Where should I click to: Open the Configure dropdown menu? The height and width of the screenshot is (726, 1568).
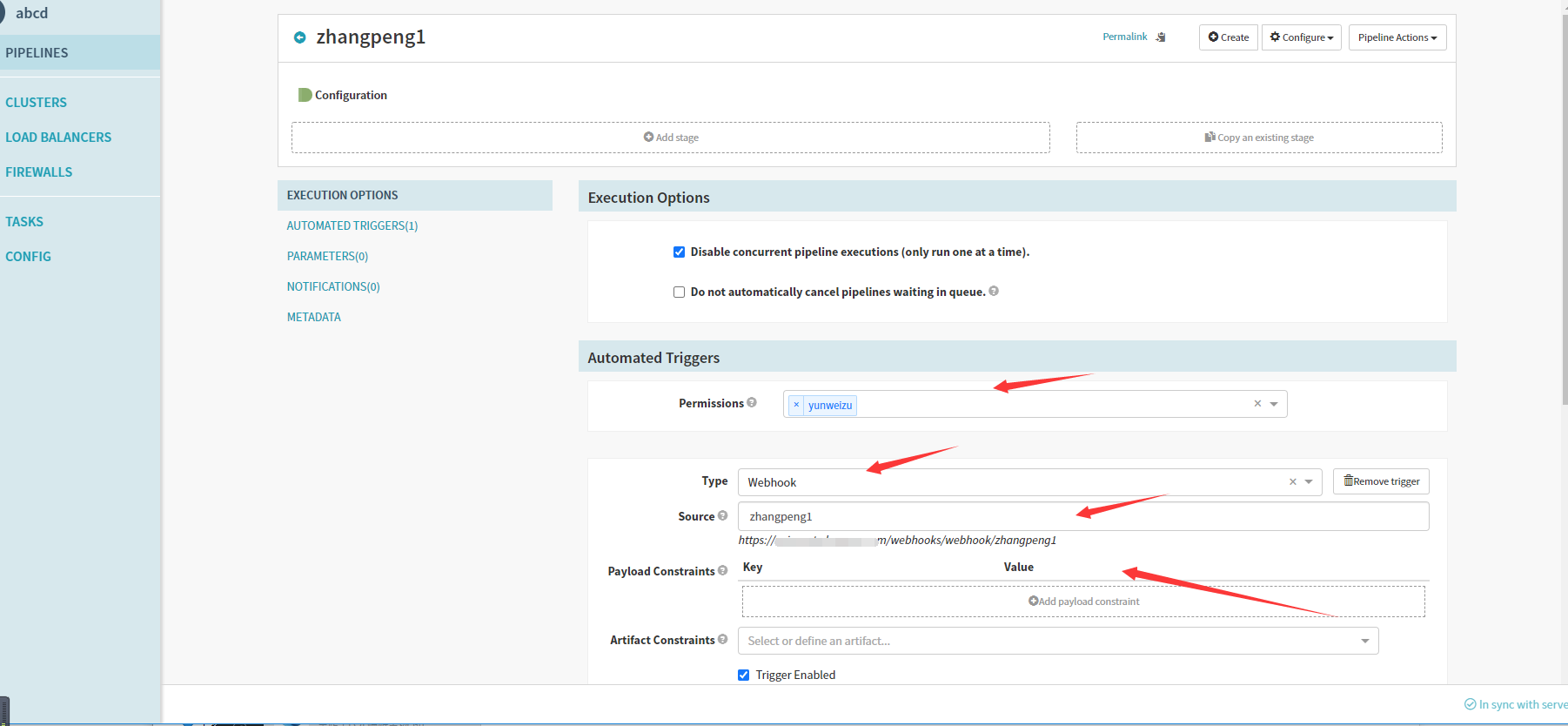coord(1302,37)
